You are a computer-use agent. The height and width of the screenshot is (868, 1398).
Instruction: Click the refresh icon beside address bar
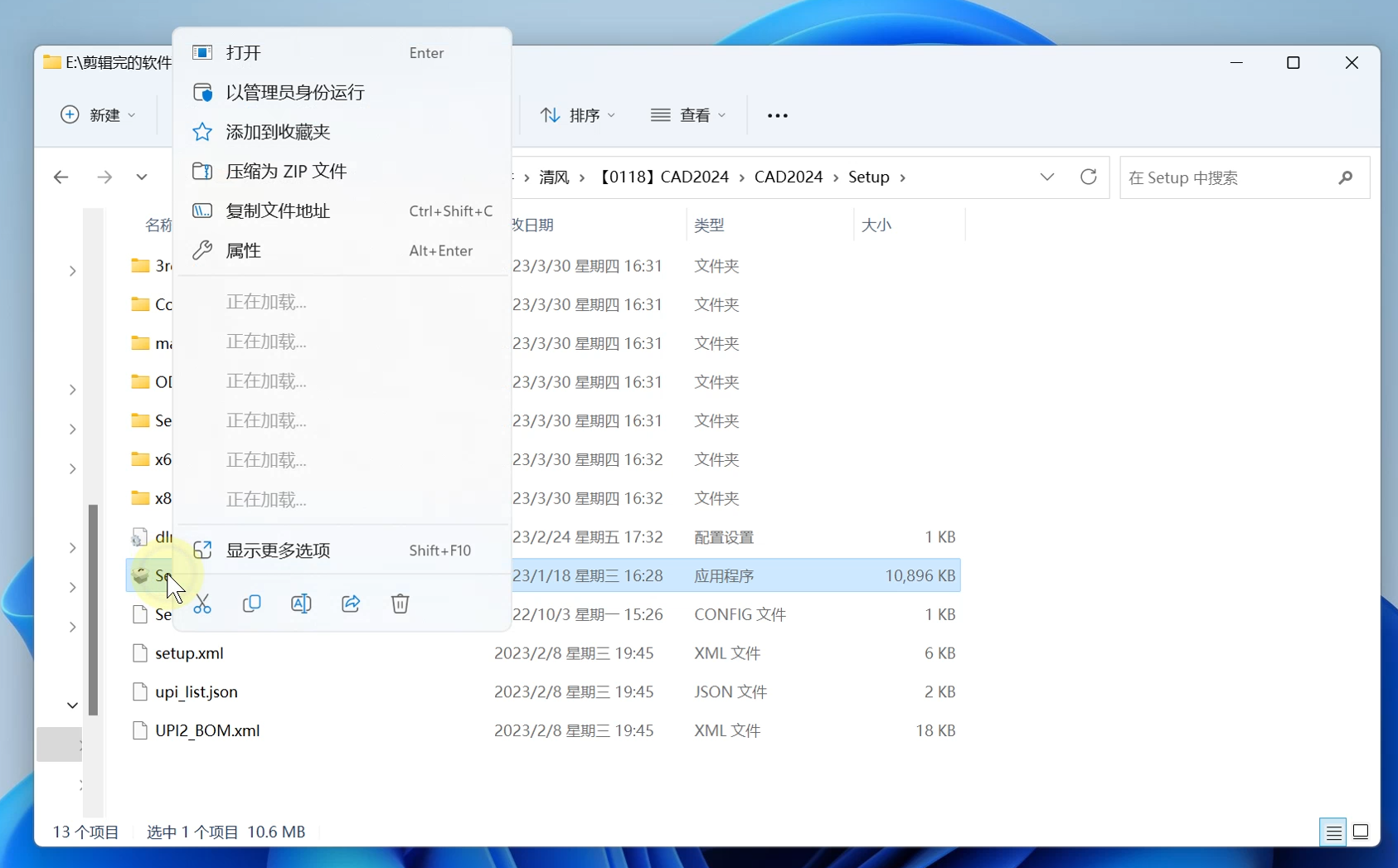[x=1089, y=177]
